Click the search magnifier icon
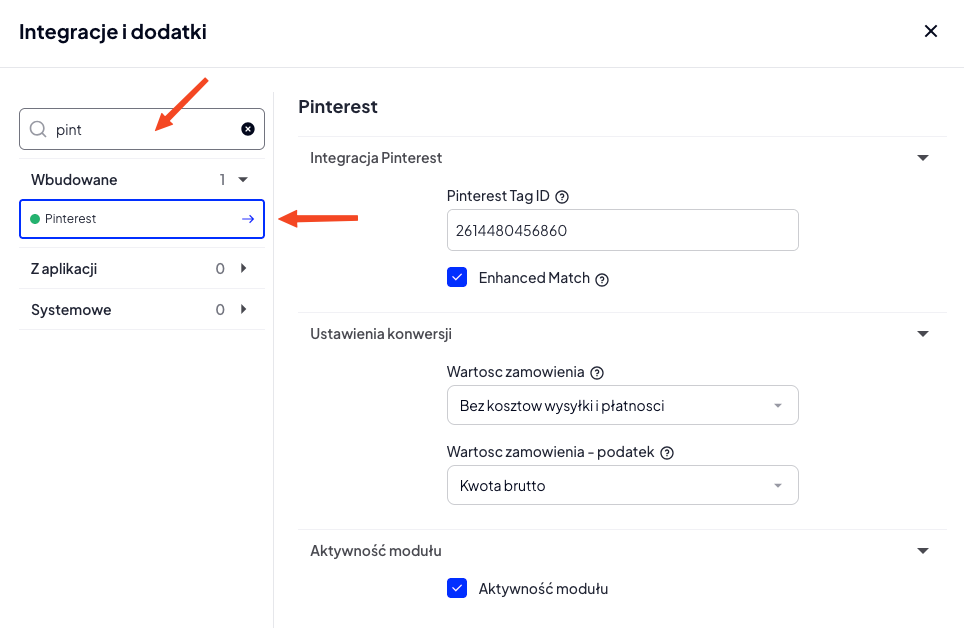This screenshot has height=628, width=964. [38, 129]
